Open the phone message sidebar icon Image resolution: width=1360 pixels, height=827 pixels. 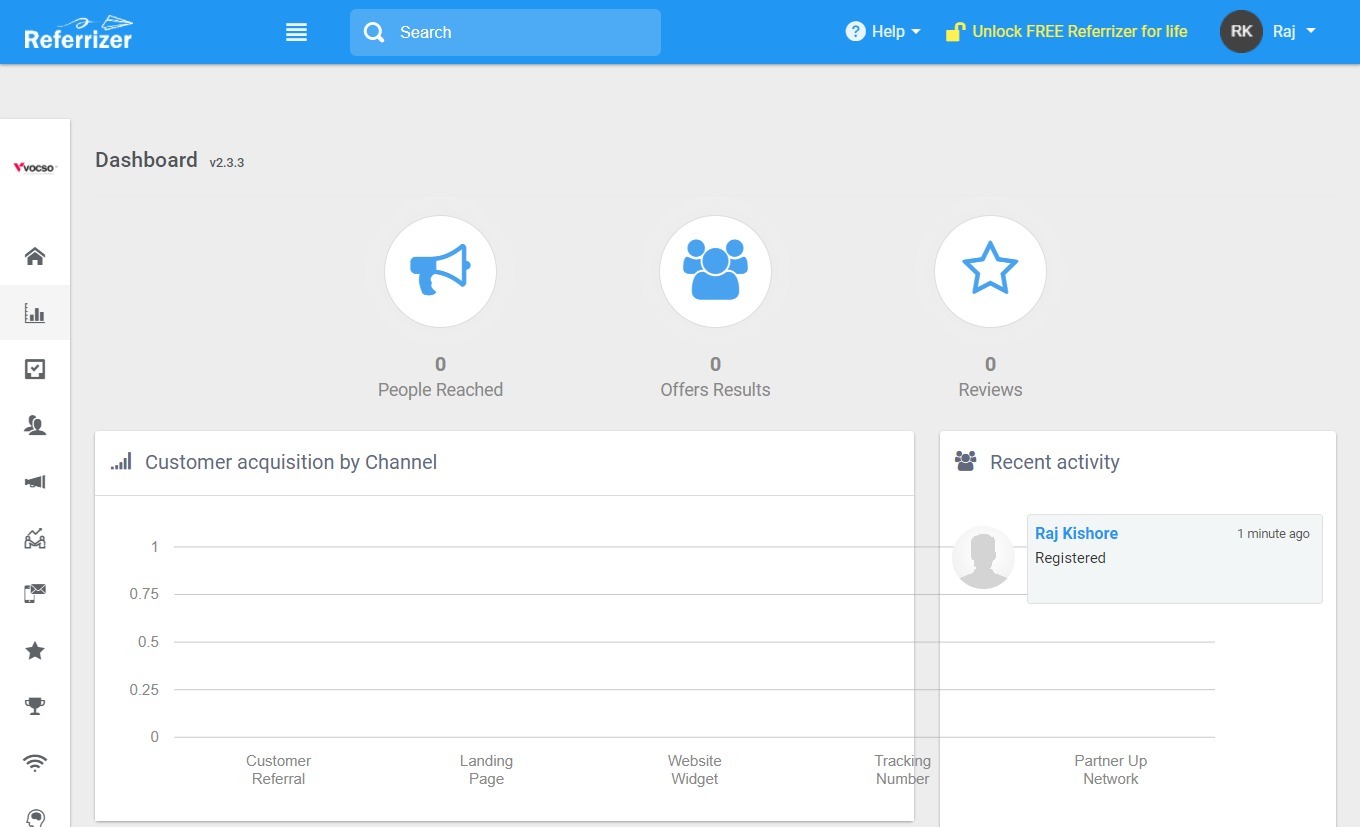pos(35,594)
